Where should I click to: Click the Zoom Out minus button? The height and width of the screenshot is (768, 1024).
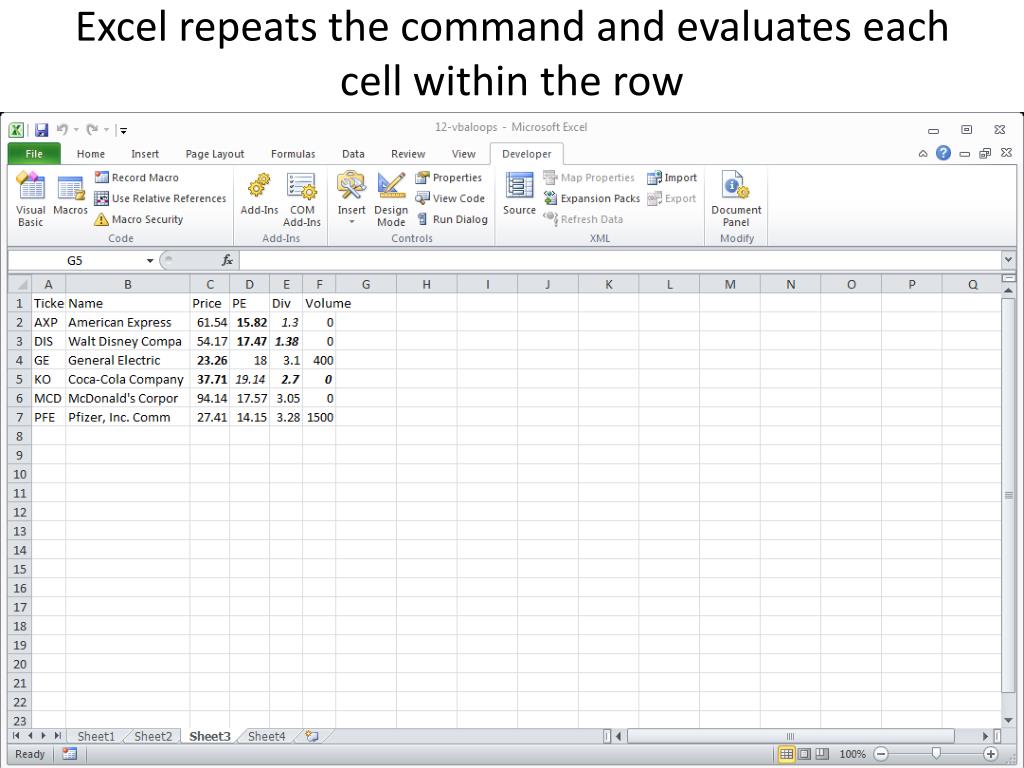[x=881, y=754]
